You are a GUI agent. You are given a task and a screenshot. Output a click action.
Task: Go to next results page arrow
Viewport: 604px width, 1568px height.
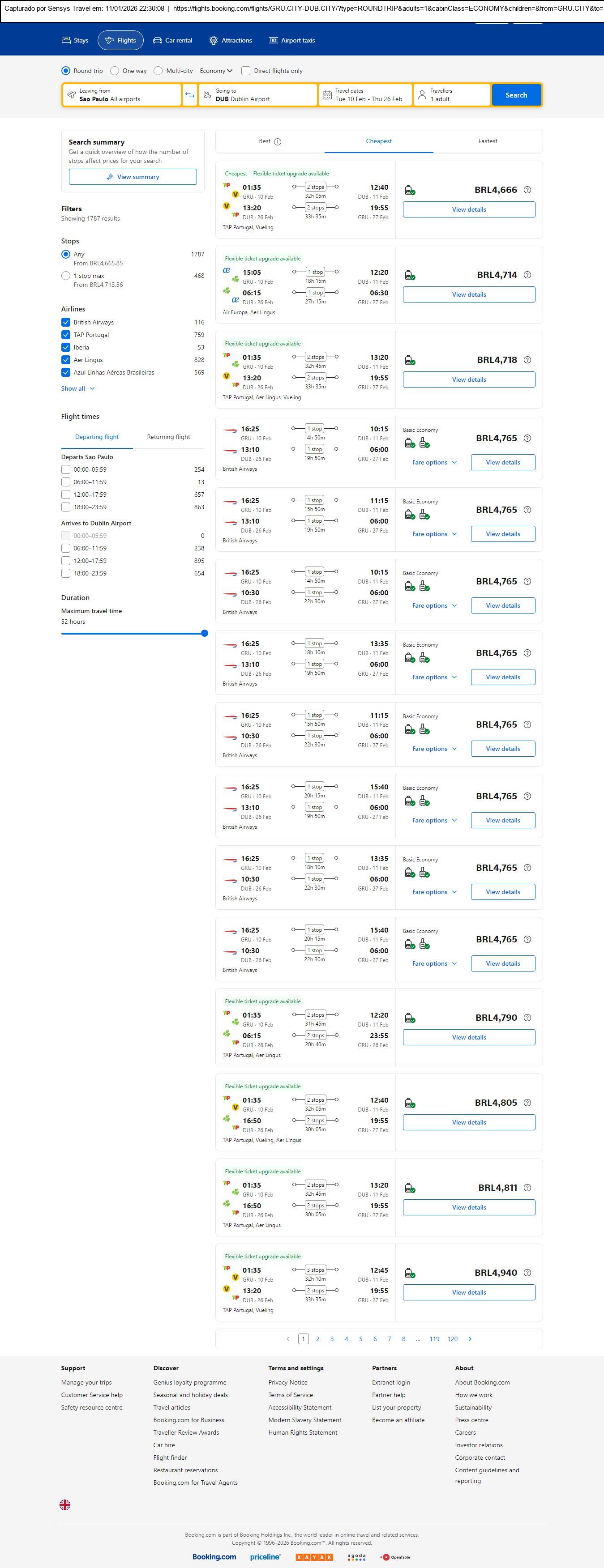click(469, 1338)
